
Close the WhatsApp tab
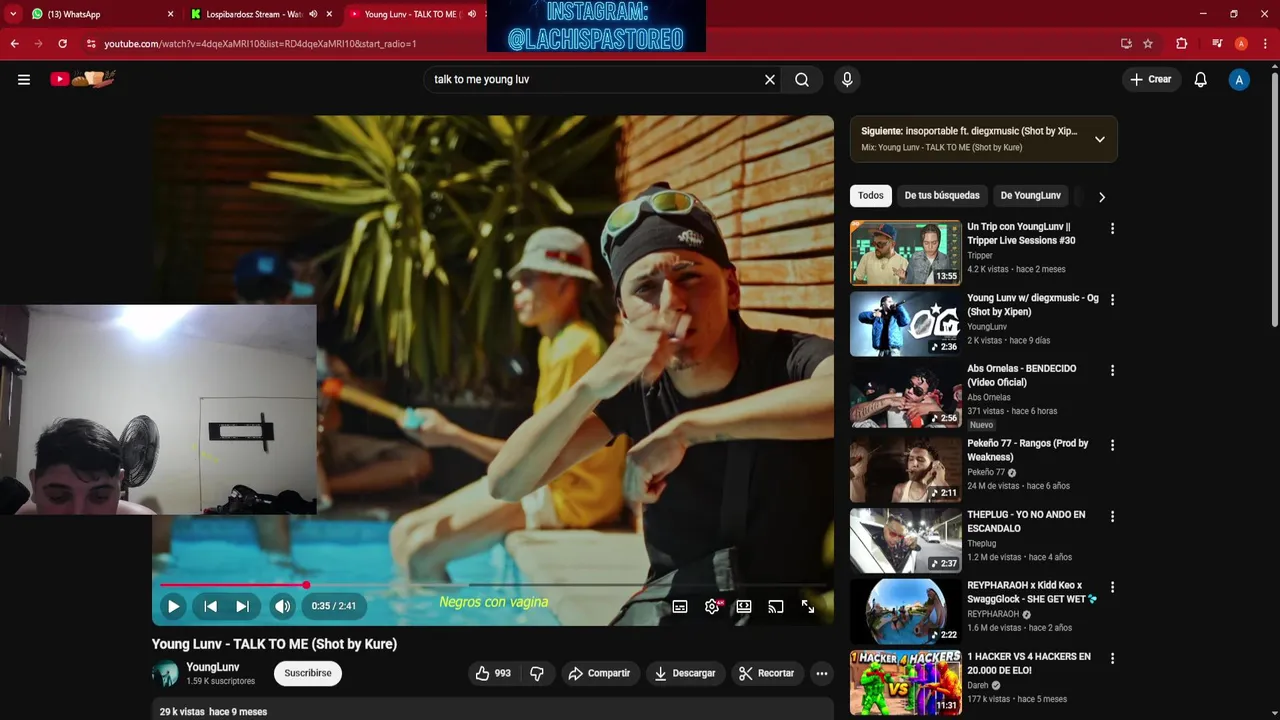click(170, 14)
